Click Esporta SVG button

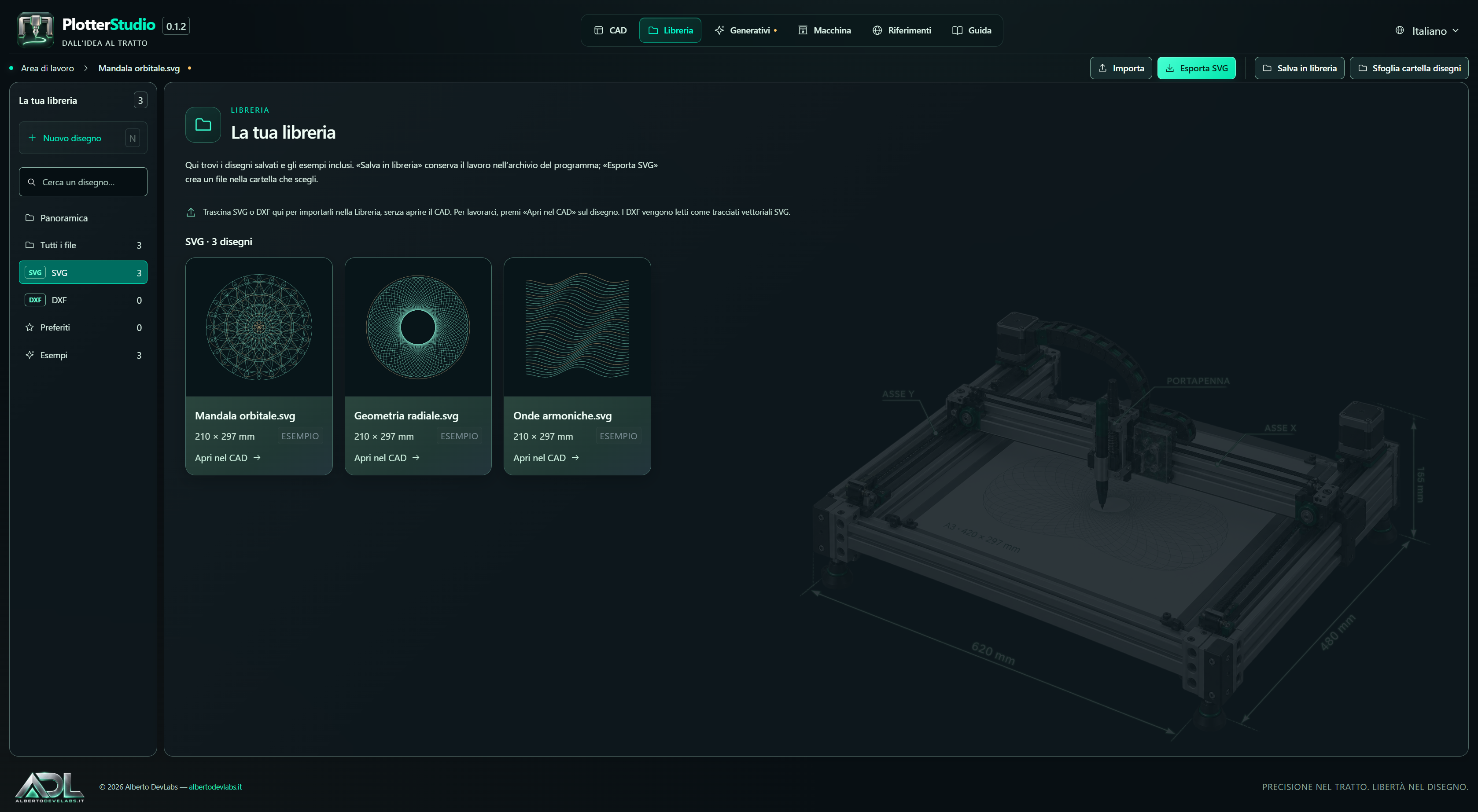1196,68
